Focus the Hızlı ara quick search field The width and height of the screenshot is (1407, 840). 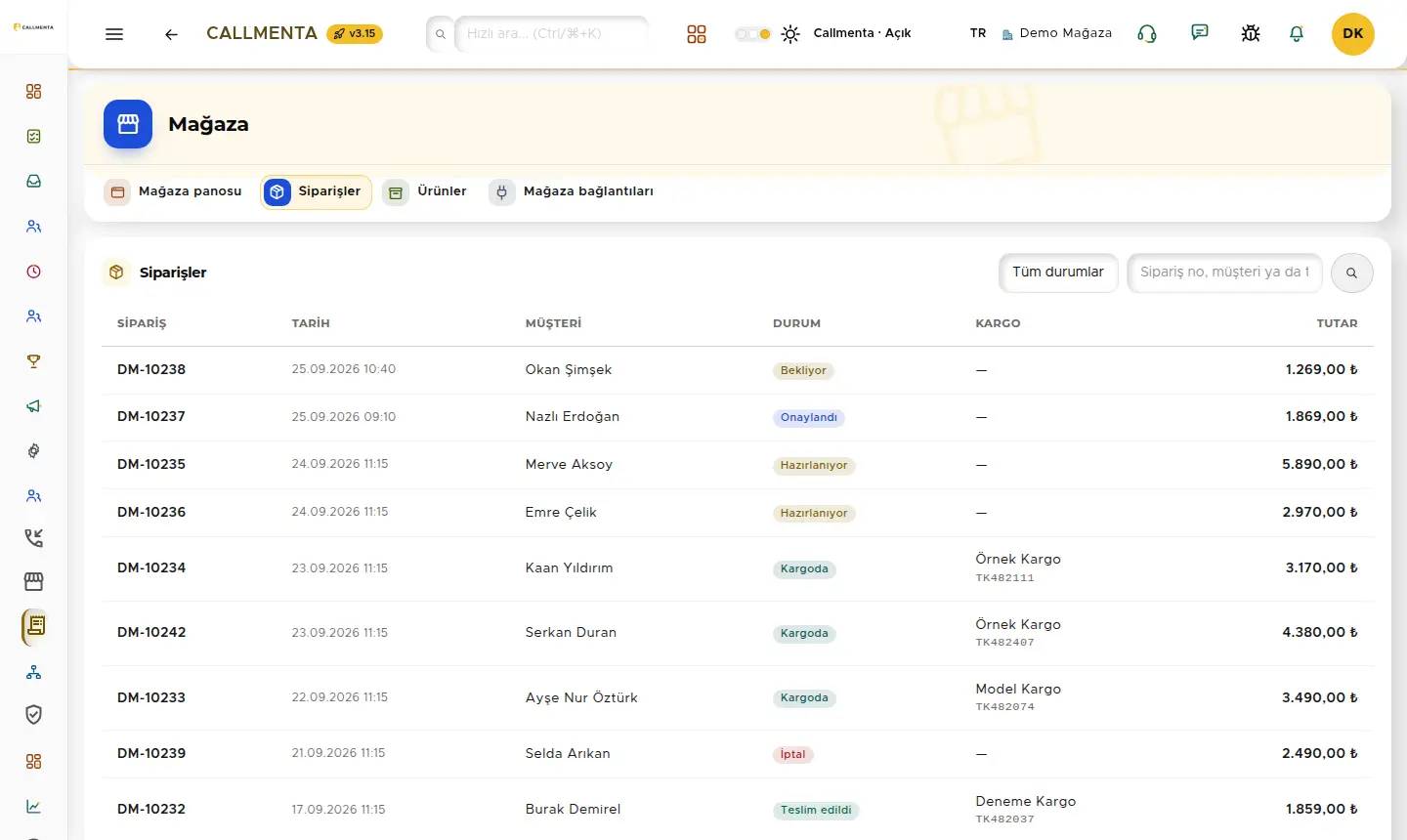coord(552,33)
